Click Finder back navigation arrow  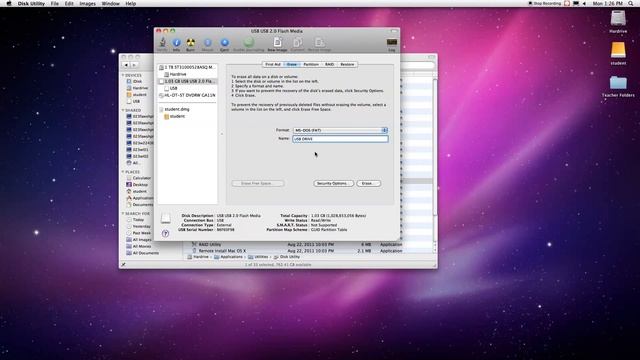[126, 65]
